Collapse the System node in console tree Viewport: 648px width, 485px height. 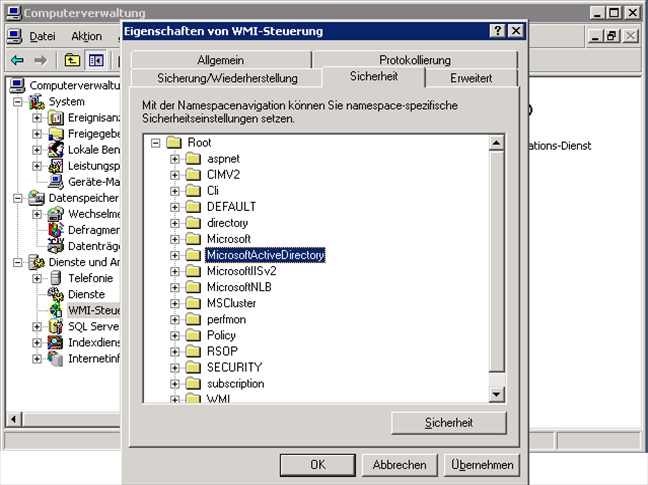pyautogui.click(x=18, y=102)
